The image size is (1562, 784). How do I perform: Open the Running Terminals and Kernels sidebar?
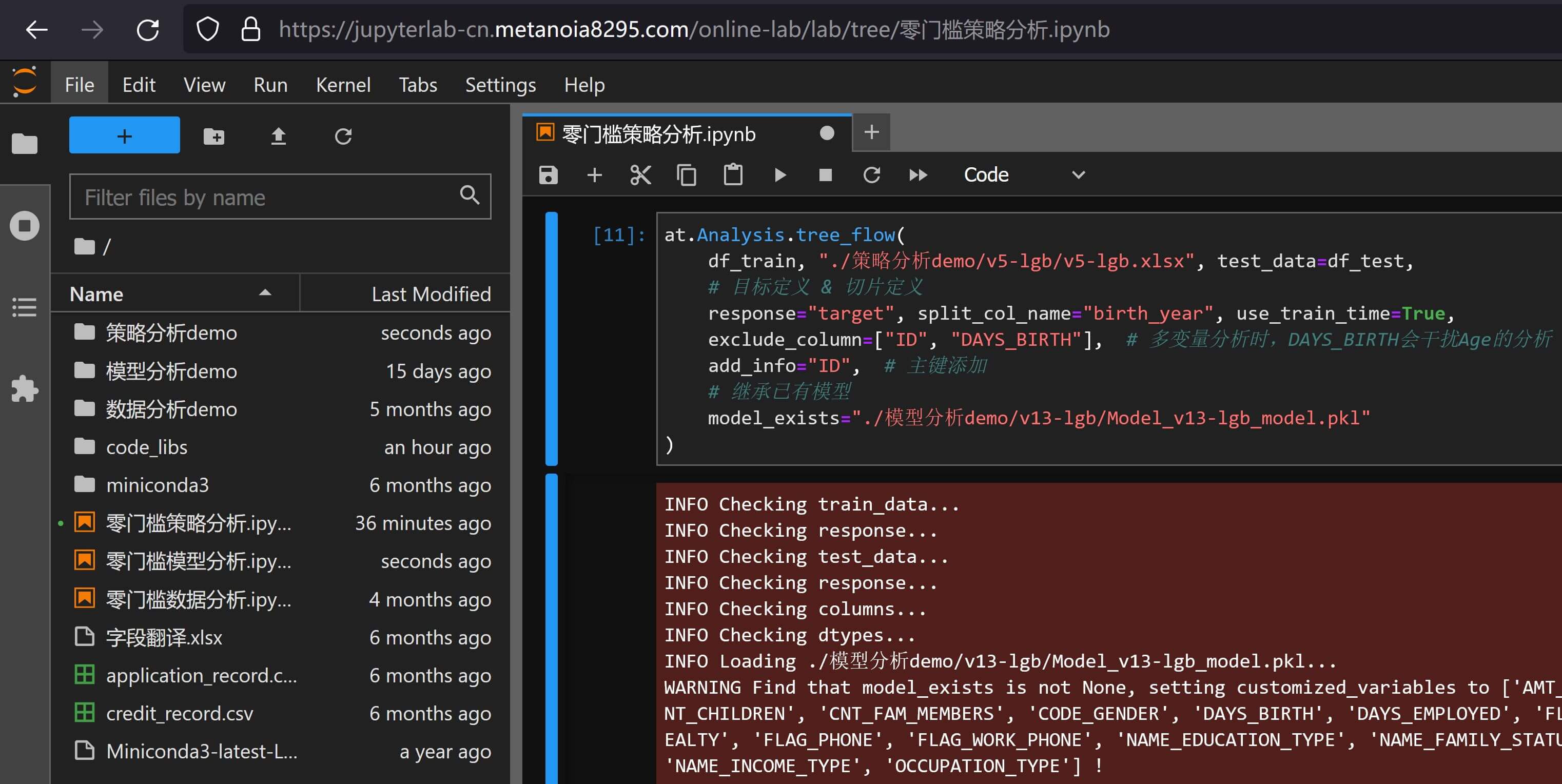click(24, 226)
